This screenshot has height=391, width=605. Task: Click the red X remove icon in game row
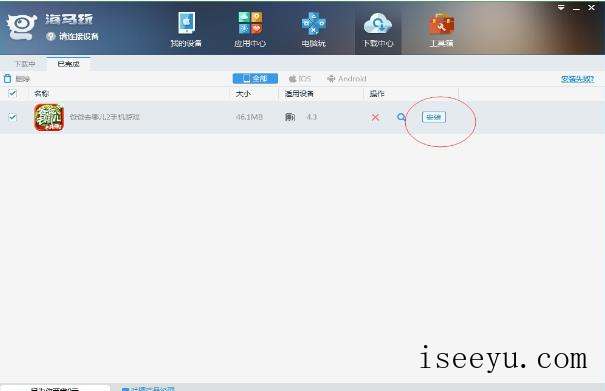pos(375,117)
